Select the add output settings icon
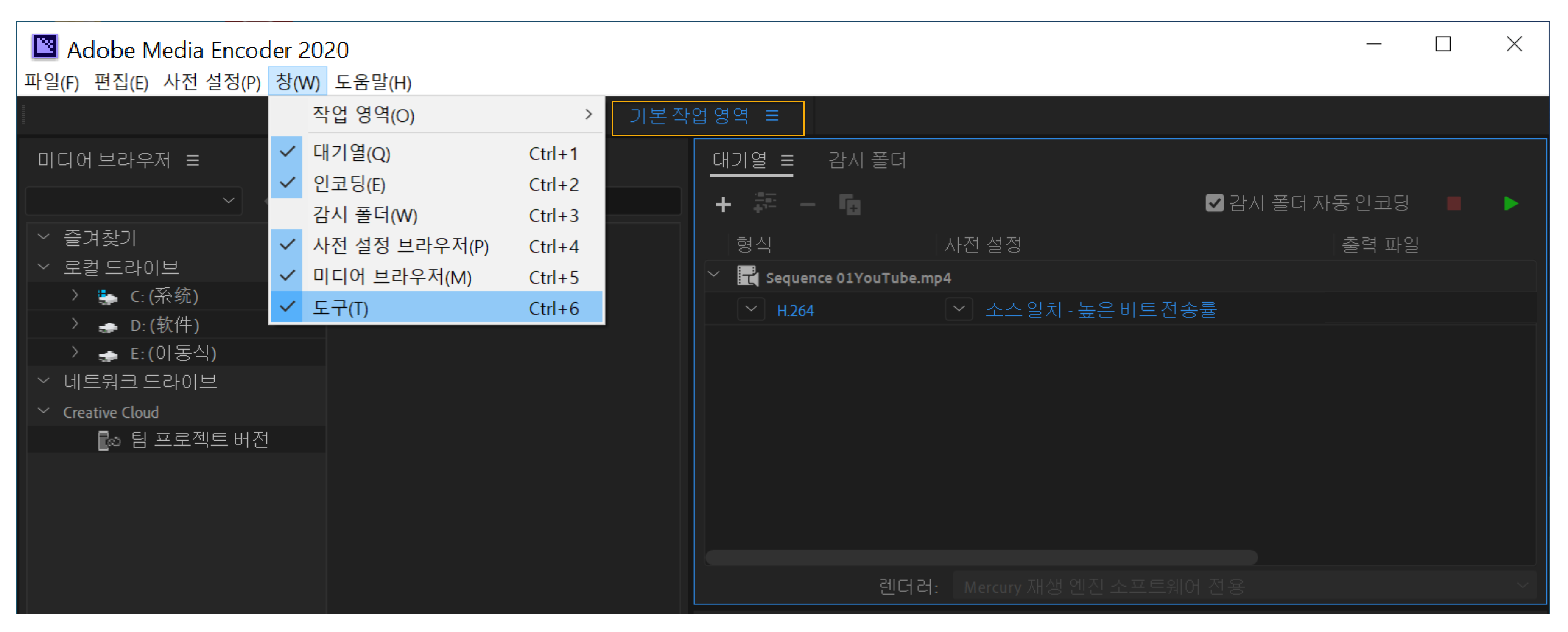This screenshot has height=632, width=1568. click(x=765, y=204)
